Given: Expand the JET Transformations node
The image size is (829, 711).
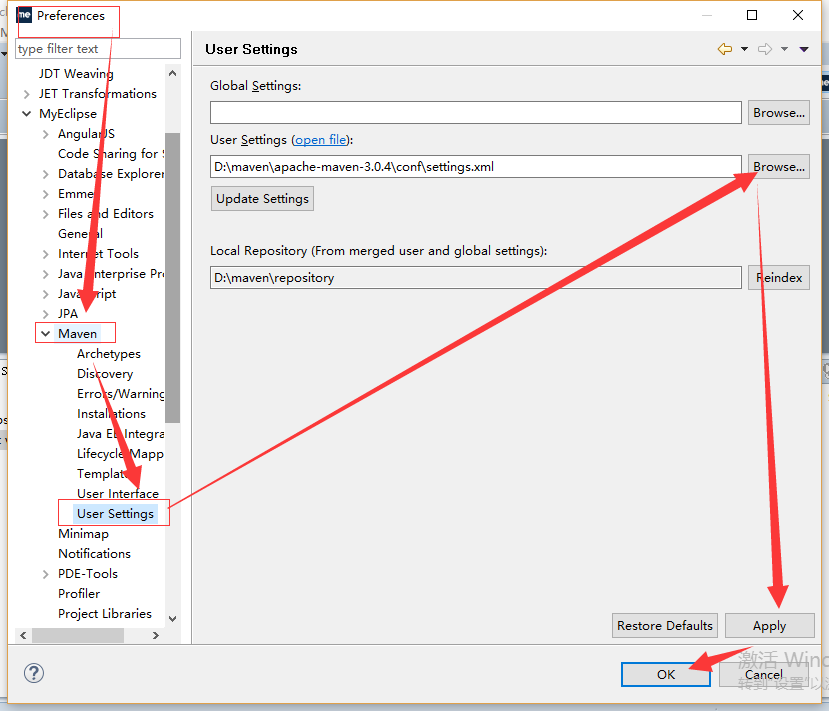Looking at the screenshot, I should 26,94.
